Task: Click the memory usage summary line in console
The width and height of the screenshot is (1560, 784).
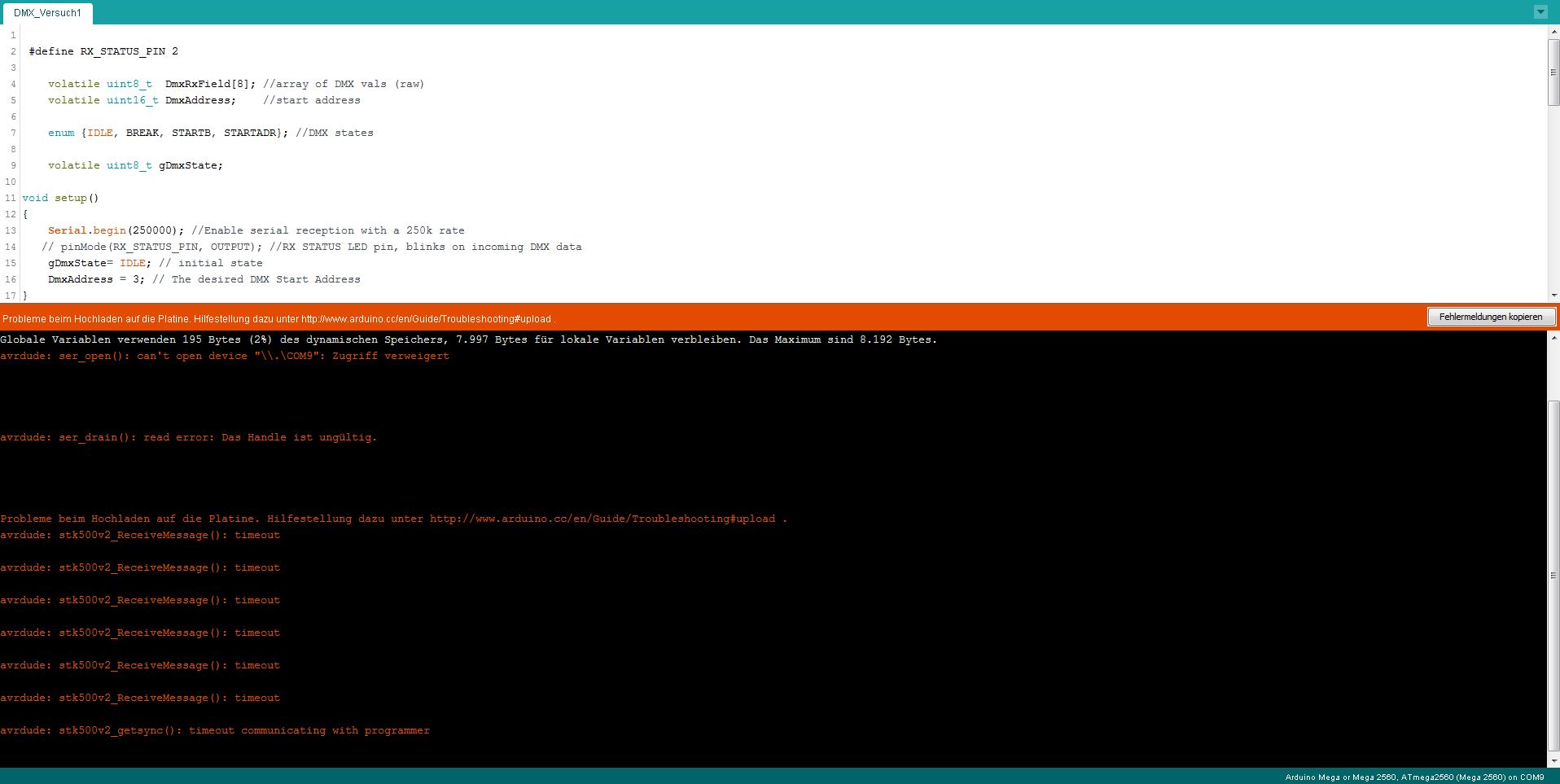Action: [x=468, y=339]
